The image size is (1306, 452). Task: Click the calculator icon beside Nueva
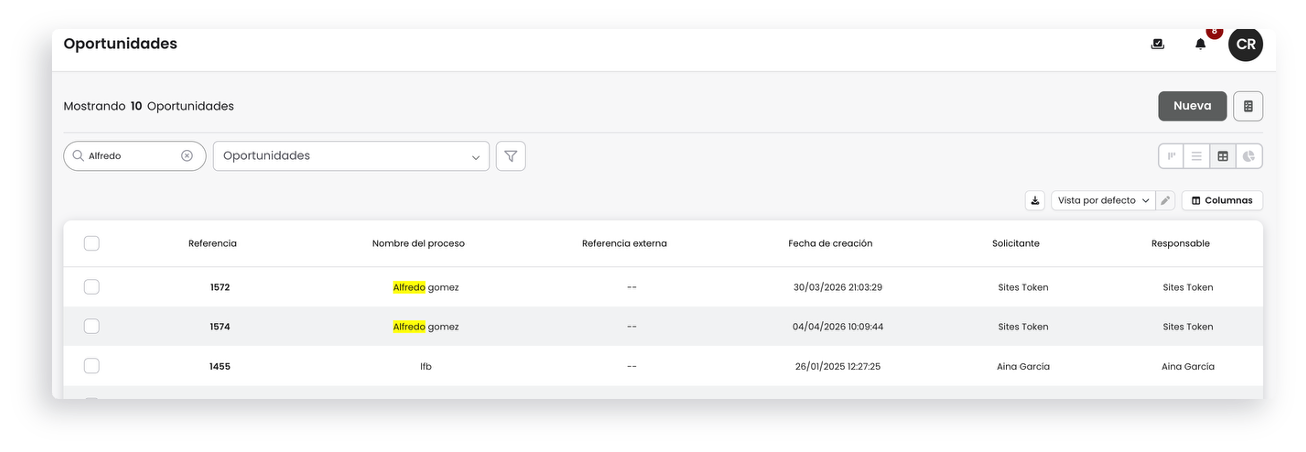click(x=1248, y=106)
